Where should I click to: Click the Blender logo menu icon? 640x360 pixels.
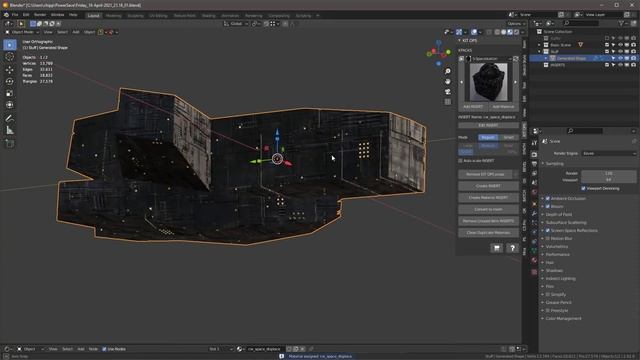click(6, 15)
